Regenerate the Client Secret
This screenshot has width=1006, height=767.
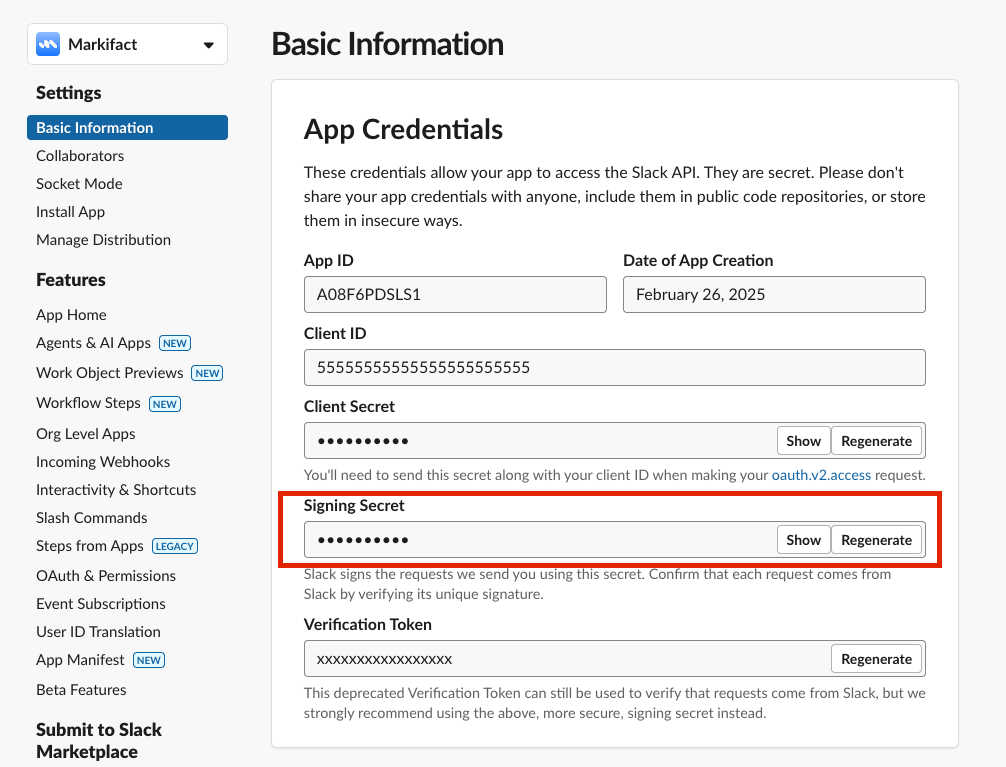[876, 441]
